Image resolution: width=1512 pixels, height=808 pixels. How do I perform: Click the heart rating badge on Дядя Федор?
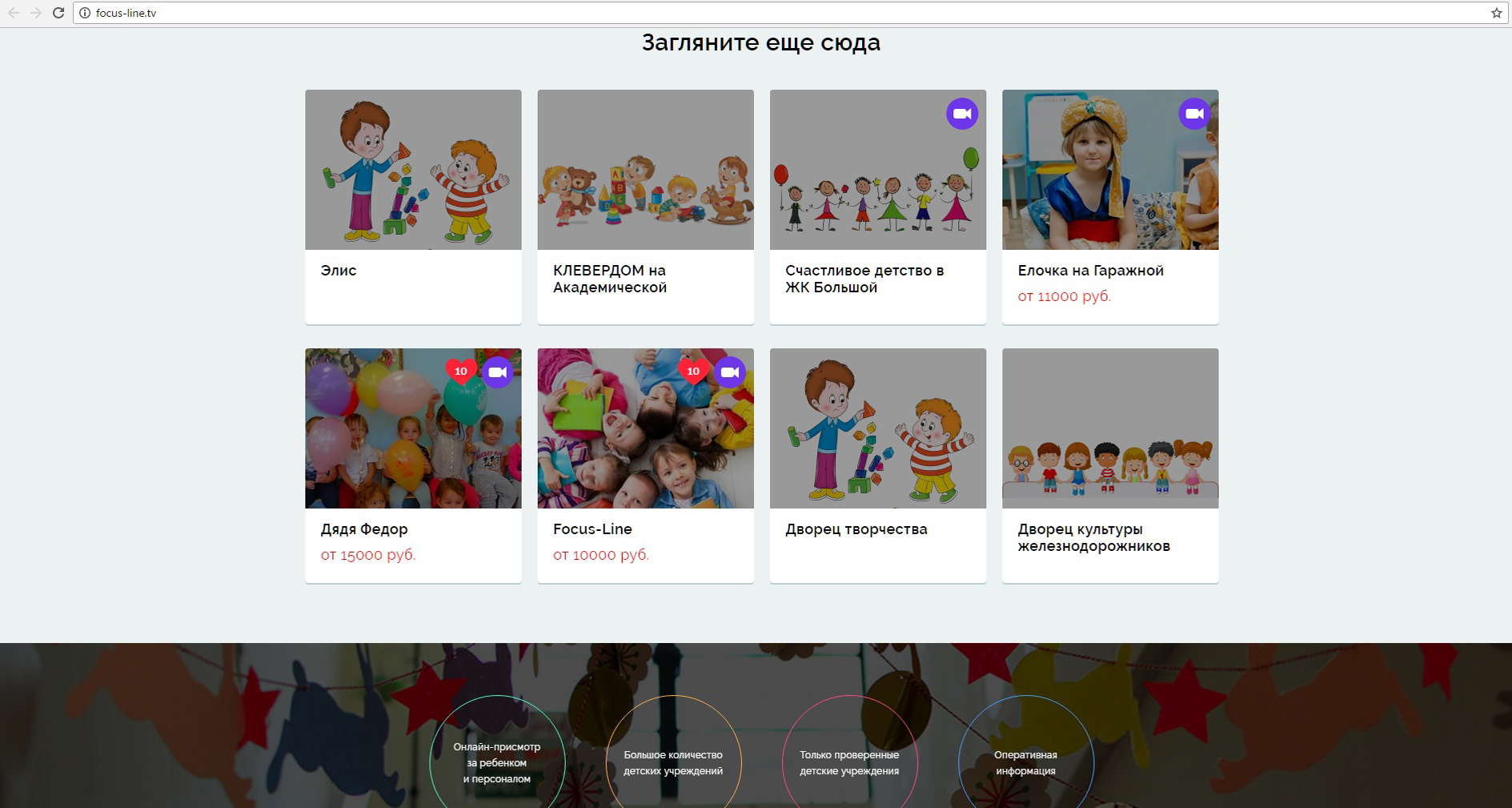click(461, 371)
